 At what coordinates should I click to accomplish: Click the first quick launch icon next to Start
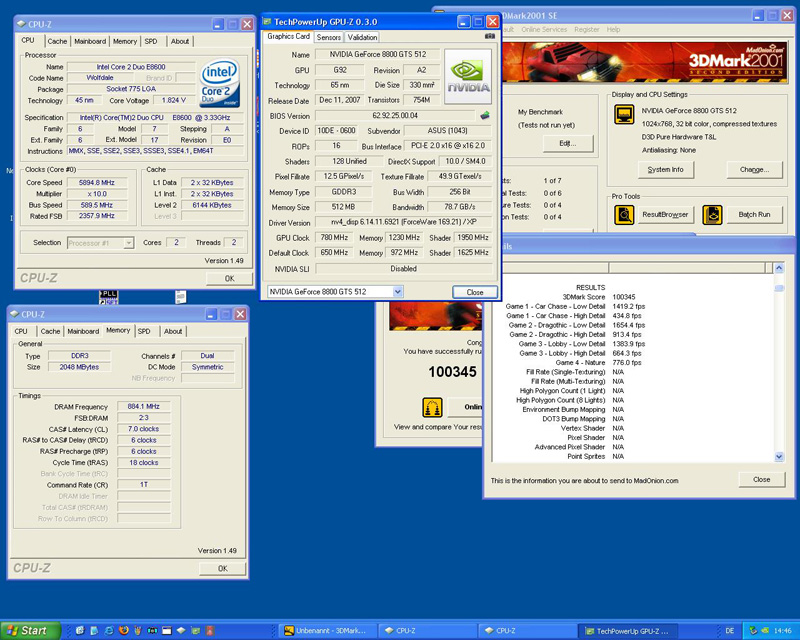(80, 630)
